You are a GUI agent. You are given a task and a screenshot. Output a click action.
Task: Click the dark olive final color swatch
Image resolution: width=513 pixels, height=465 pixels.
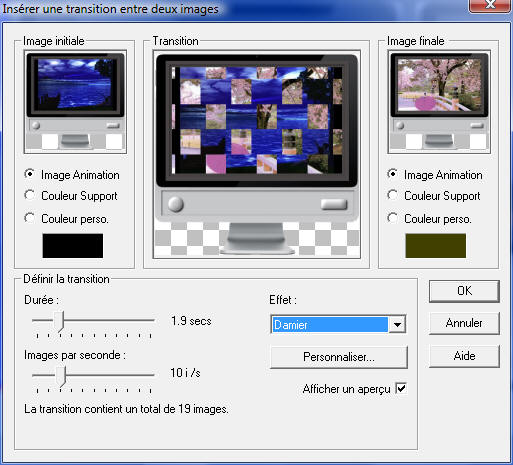pos(435,246)
